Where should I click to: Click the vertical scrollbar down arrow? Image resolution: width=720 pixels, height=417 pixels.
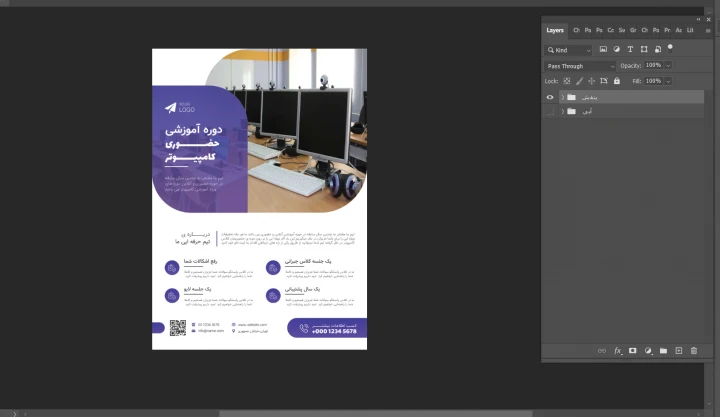pyautogui.click(x=709, y=404)
